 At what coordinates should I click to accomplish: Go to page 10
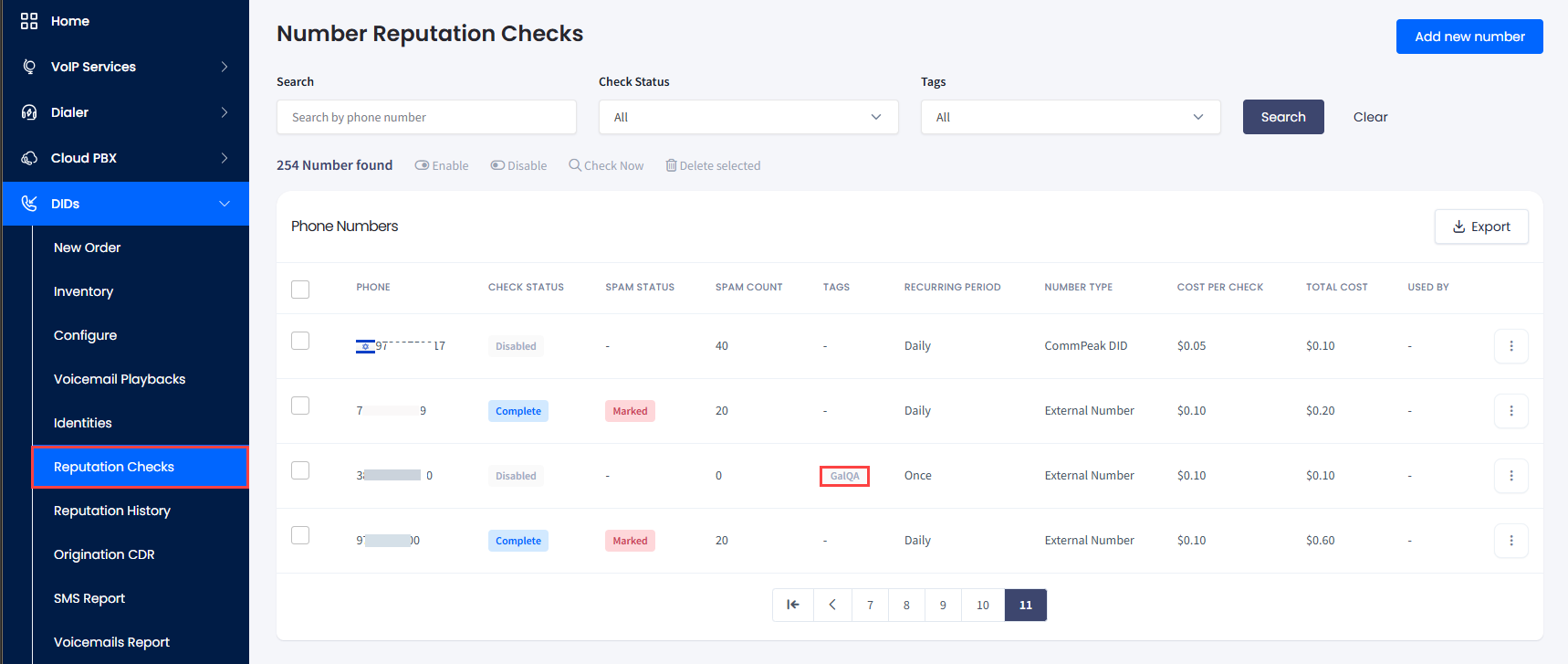click(983, 605)
